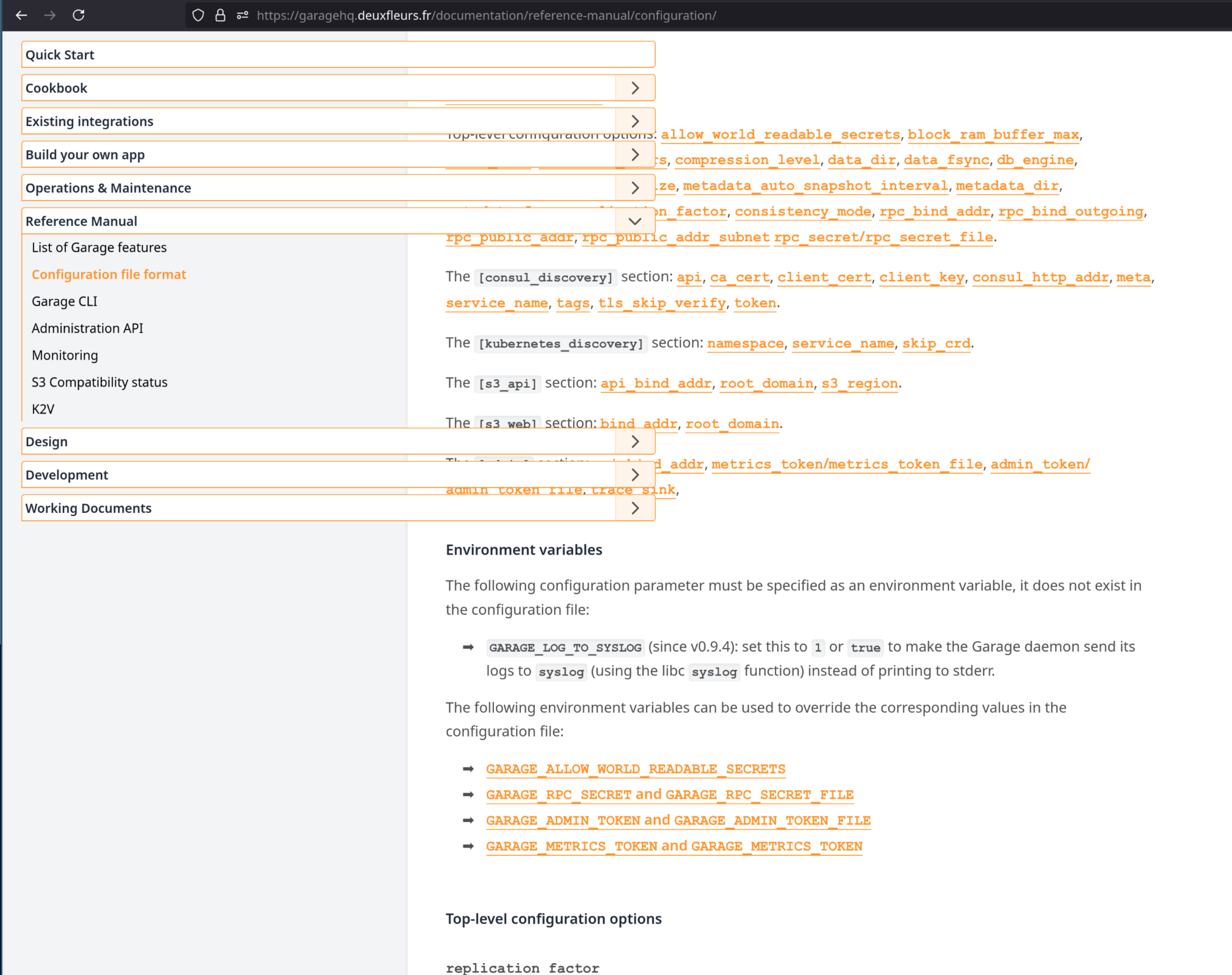
Task: Follow data_dir link
Action: tap(861, 161)
